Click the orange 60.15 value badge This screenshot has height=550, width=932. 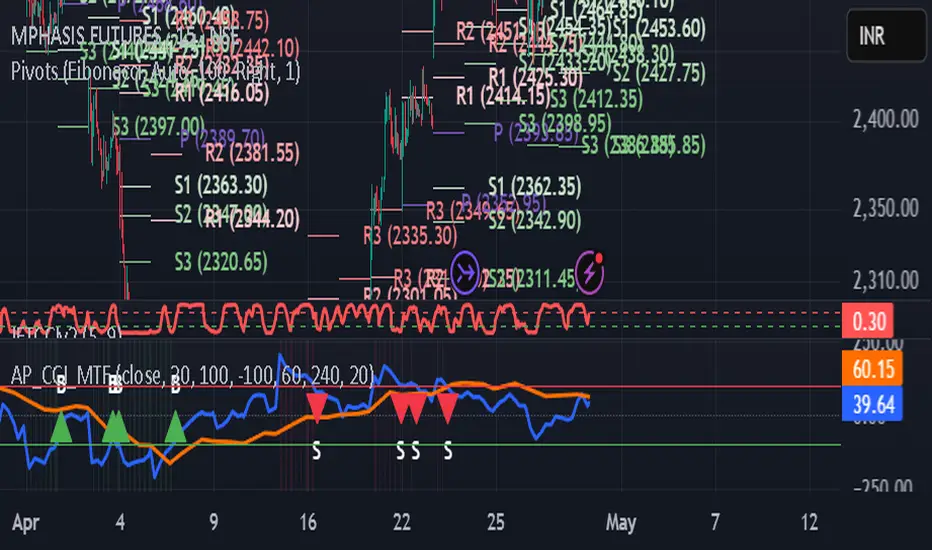coord(873,369)
